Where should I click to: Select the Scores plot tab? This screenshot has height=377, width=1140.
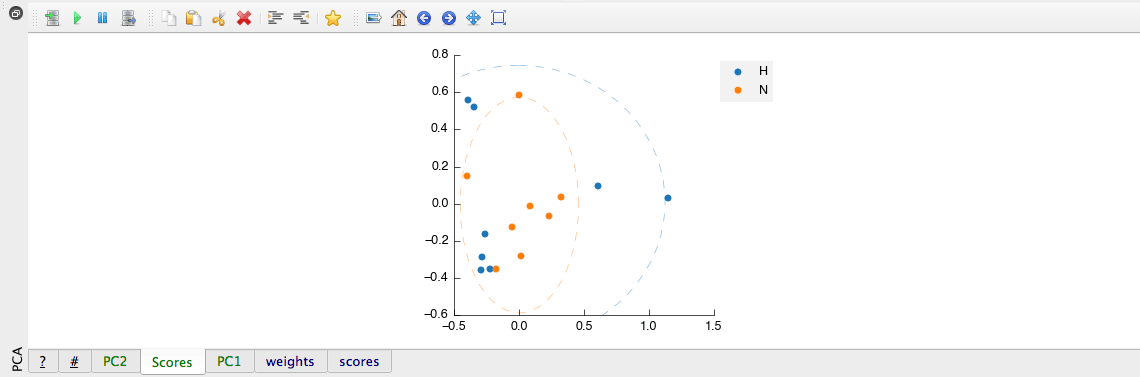click(x=172, y=362)
